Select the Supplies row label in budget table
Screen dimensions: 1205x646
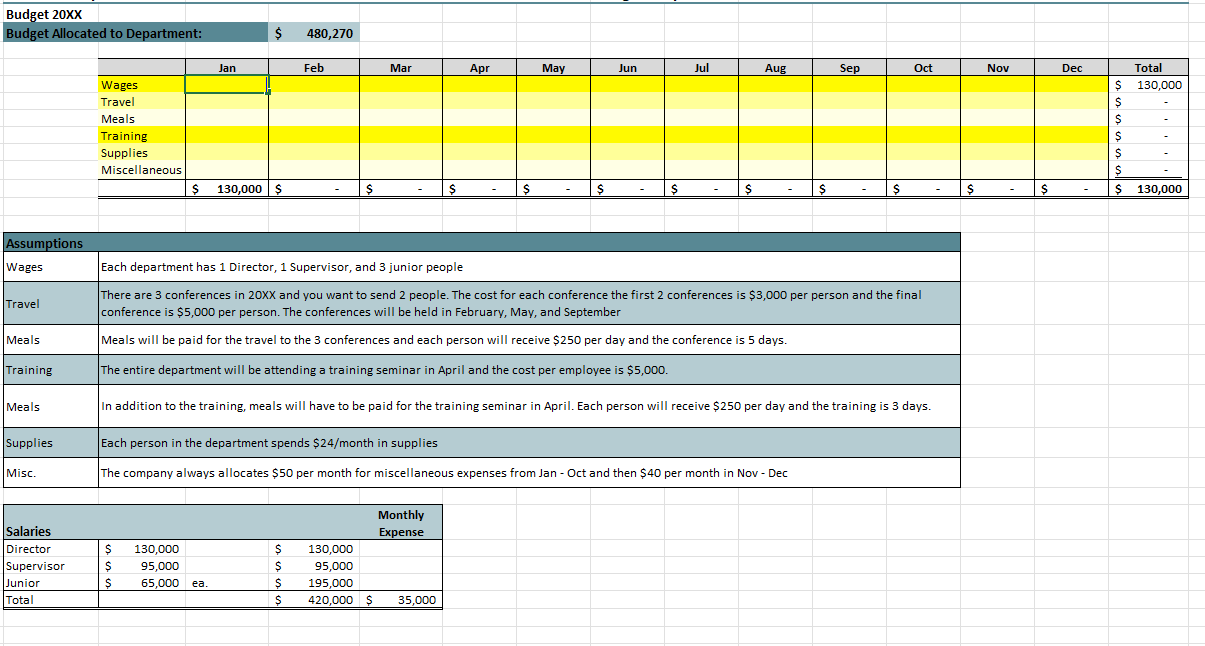click(x=141, y=153)
